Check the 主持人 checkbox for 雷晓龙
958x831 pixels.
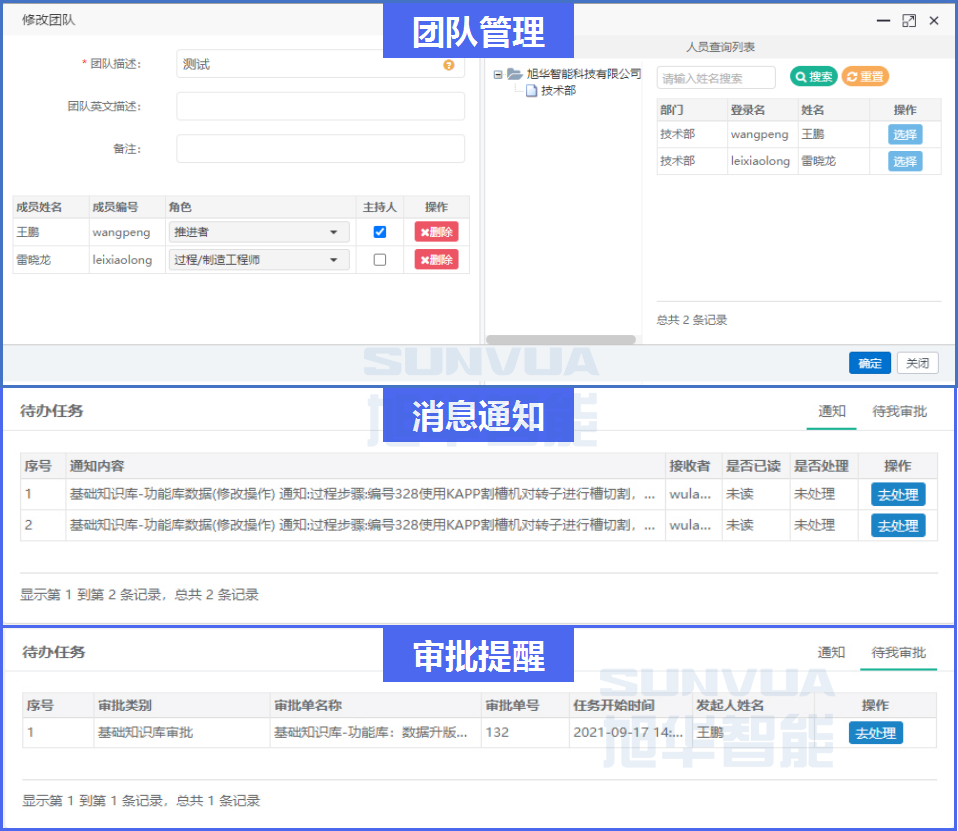378,259
